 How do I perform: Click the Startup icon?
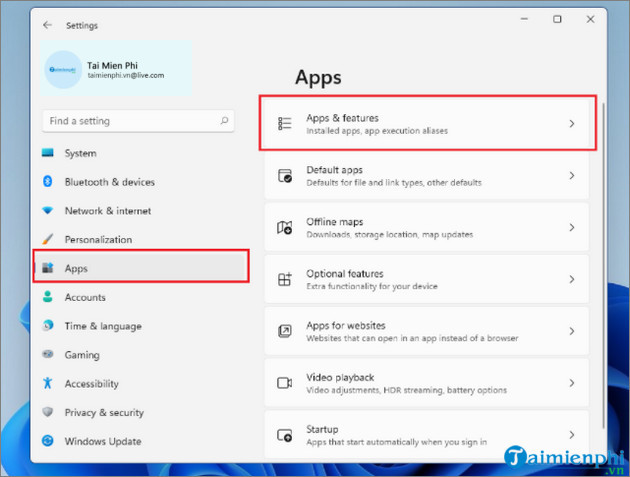(x=284, y=435)
